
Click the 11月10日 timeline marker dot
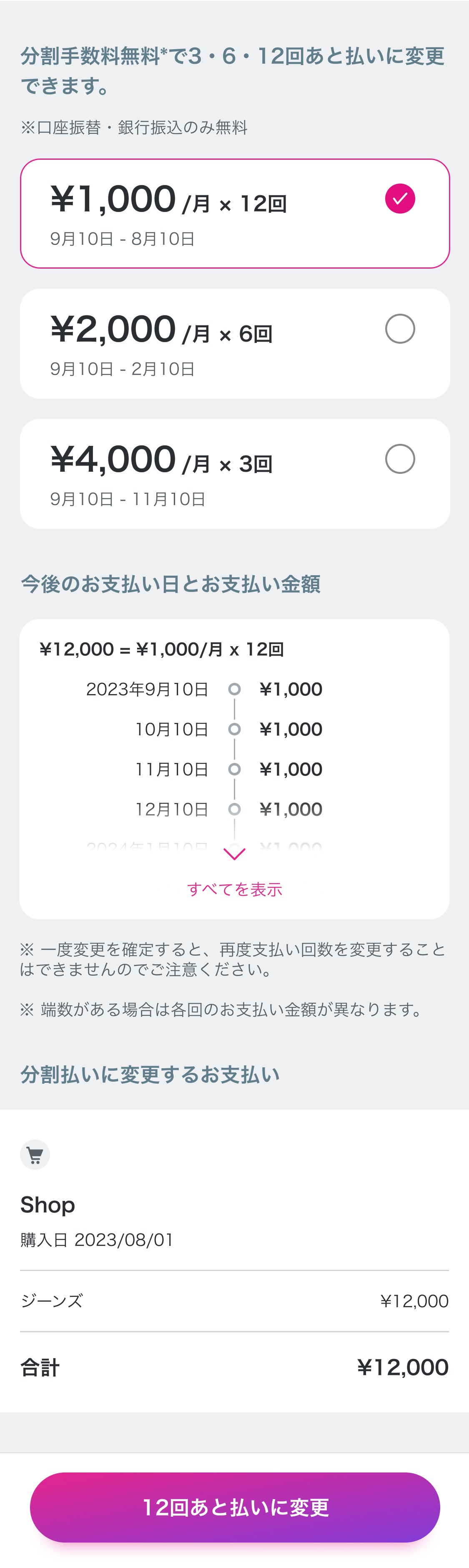point(234,769)
